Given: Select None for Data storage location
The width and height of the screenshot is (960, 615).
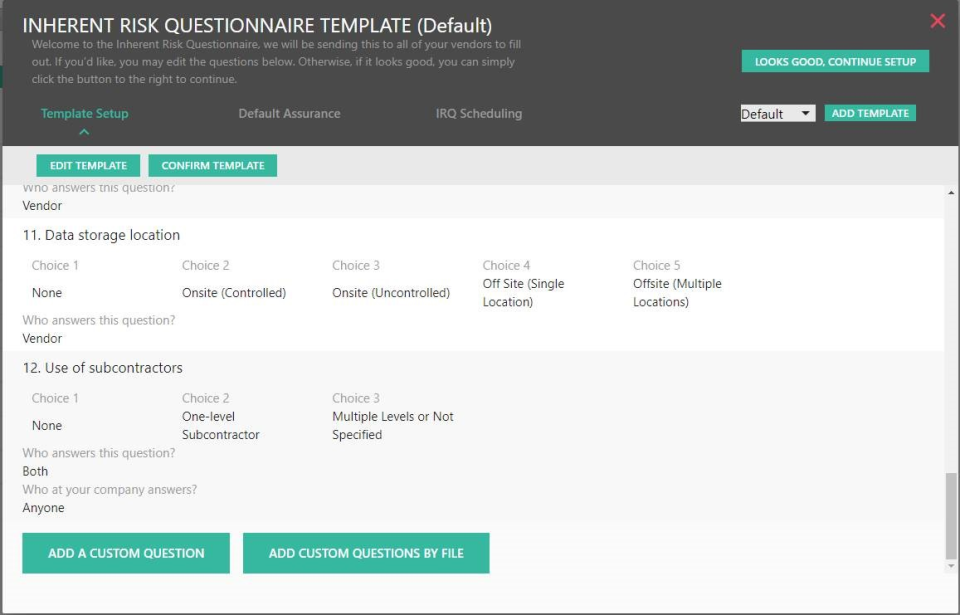Looking at the screenshot, I should pos(48,293).
